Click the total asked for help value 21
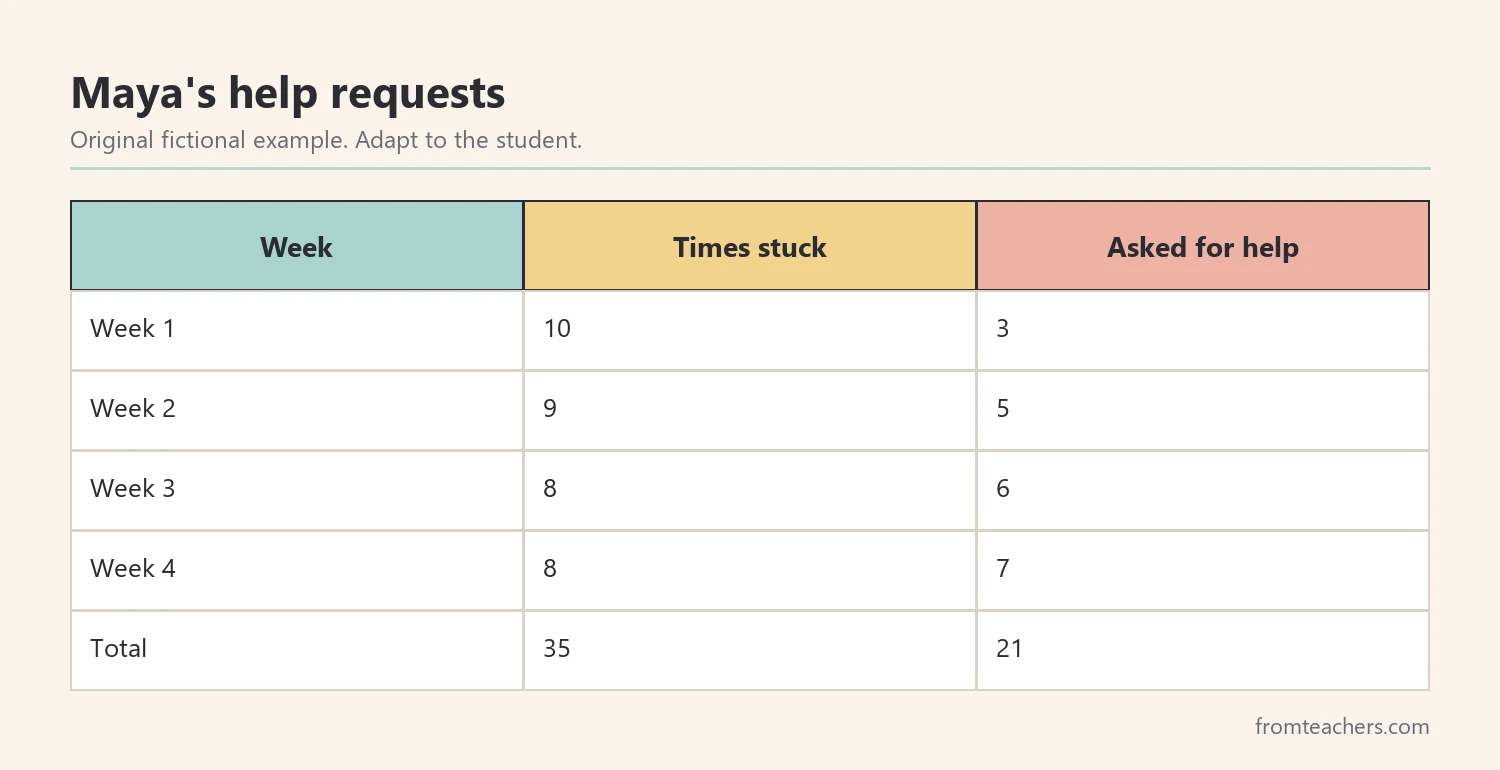This screenshot has height=770, width=1500. click(x=1010, y=648)
